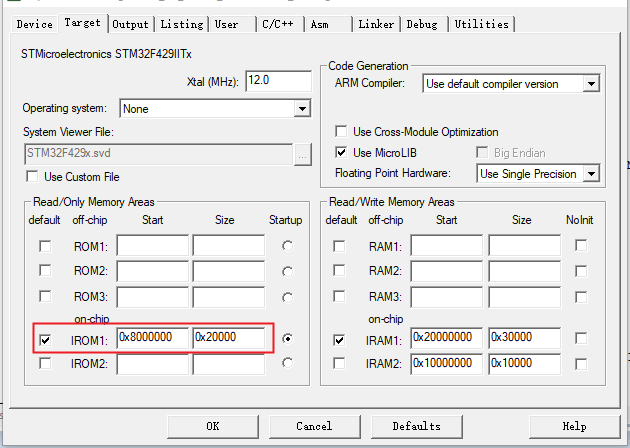Image resolution: width=630 pixels, height=448 pixels.
Task: Click the ROM1 Start field
Action: [153, 245]
